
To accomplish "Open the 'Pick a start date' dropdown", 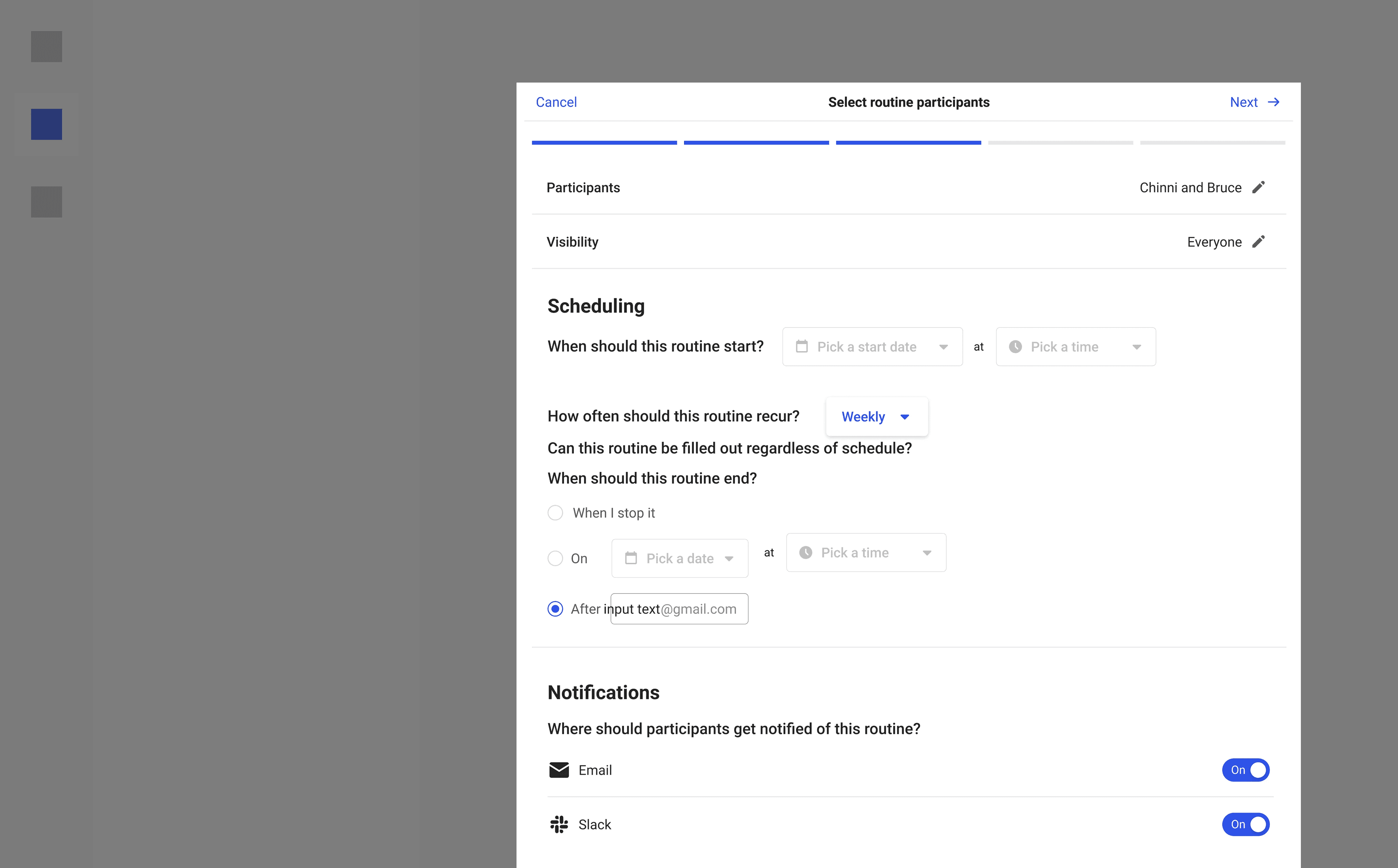I will tap(872, 347).
